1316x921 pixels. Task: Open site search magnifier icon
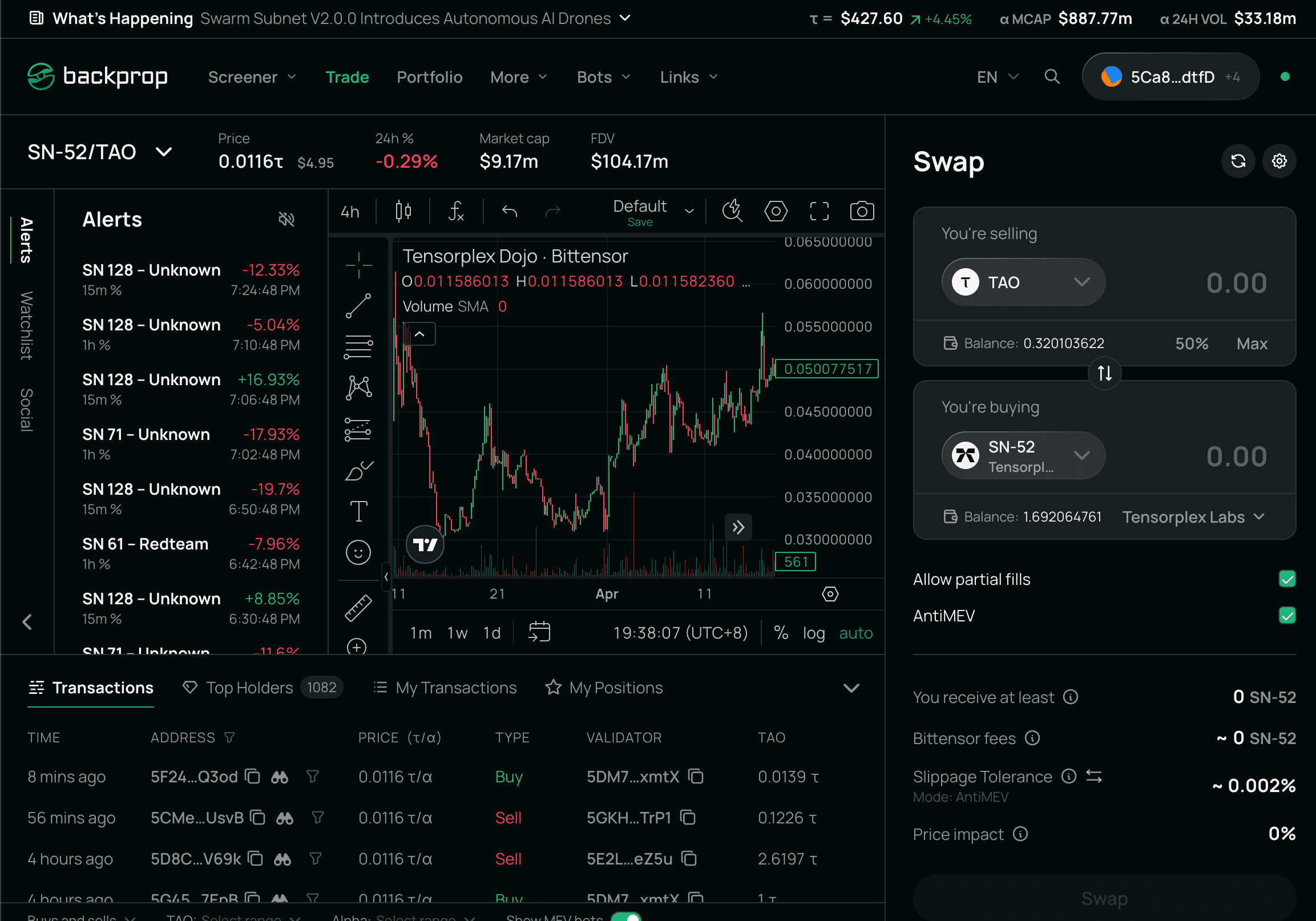click(1052, 77)
